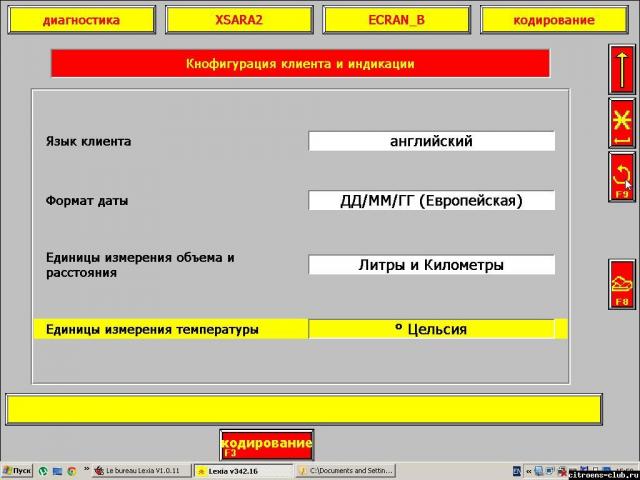Select the XSARA2 header tab
This screenshot has width=640, height=480.
coord(239,20)
